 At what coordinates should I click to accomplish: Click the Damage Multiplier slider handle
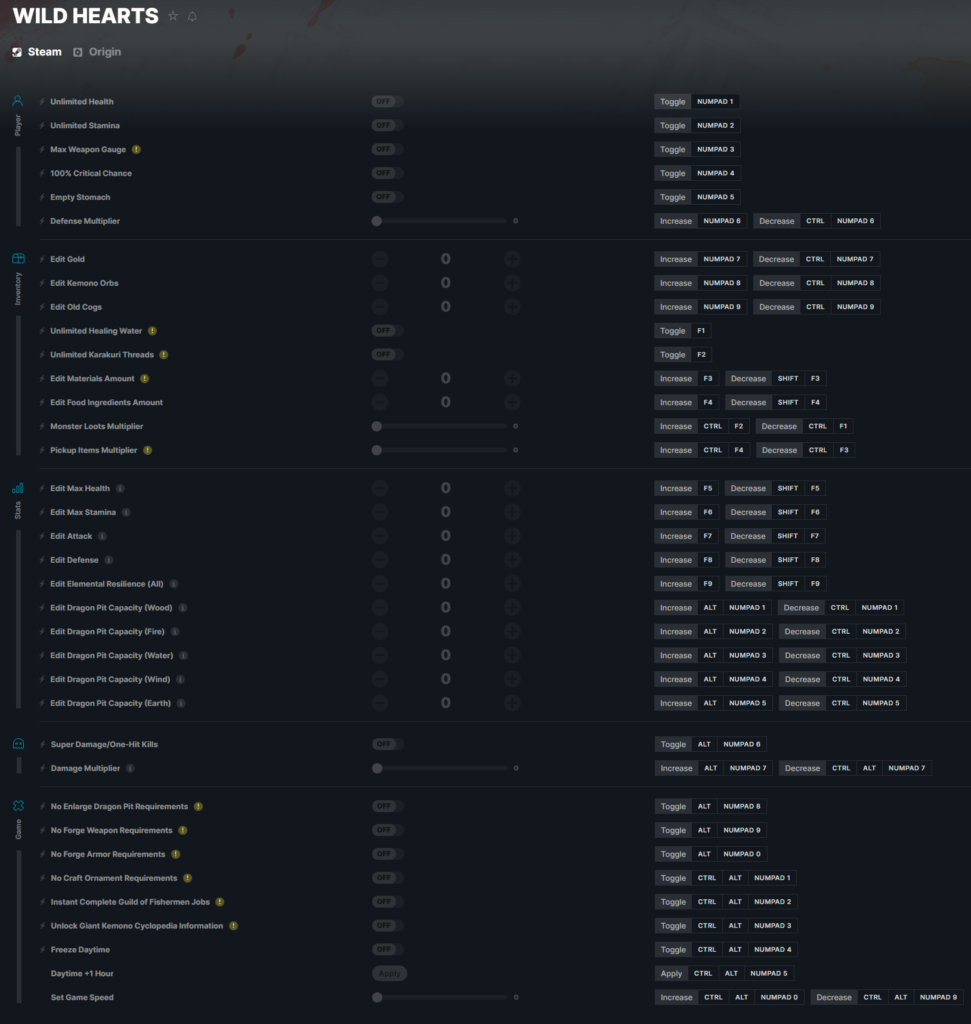point(377,769)
